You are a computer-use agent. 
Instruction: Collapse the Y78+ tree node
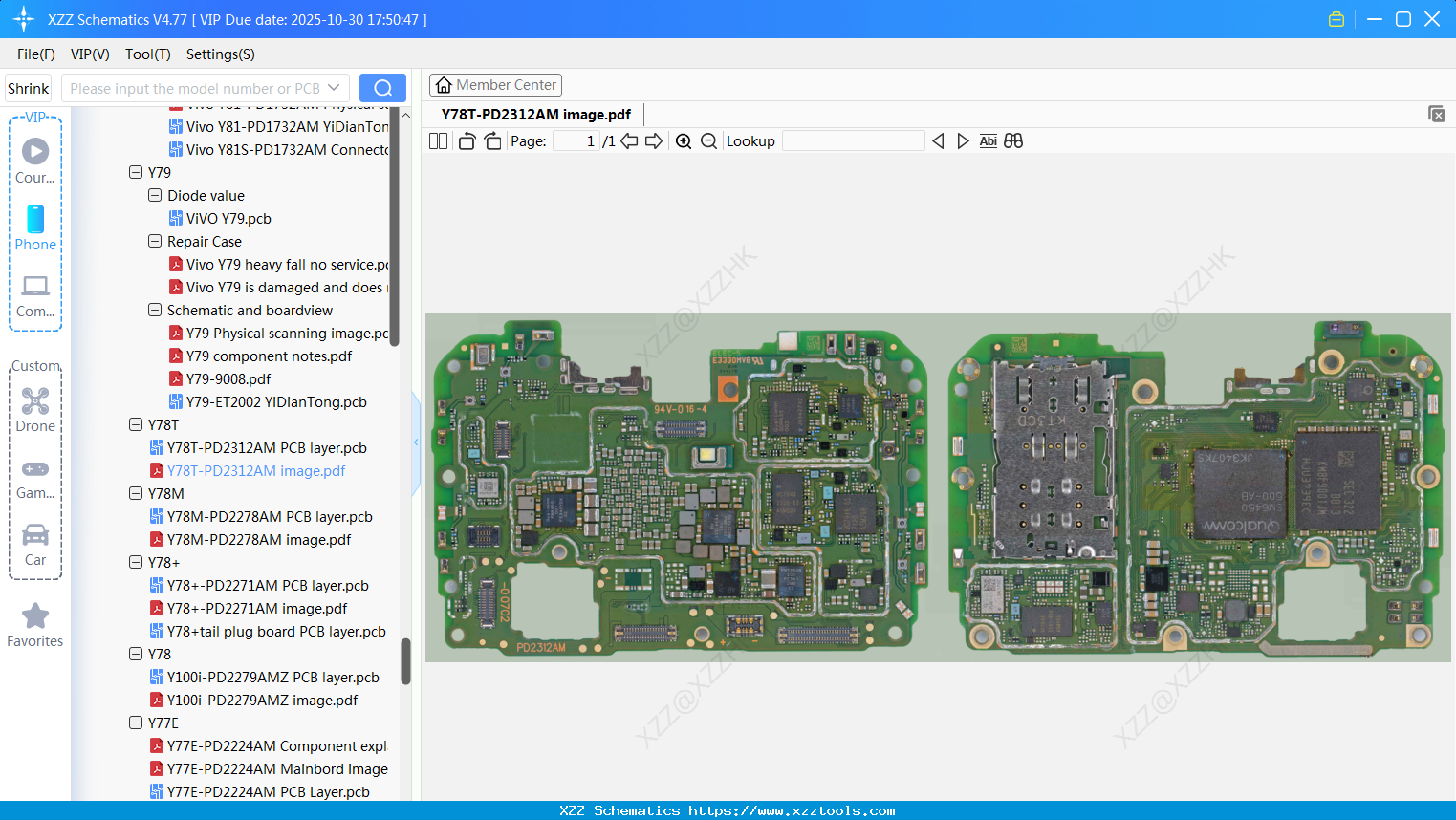136,562
